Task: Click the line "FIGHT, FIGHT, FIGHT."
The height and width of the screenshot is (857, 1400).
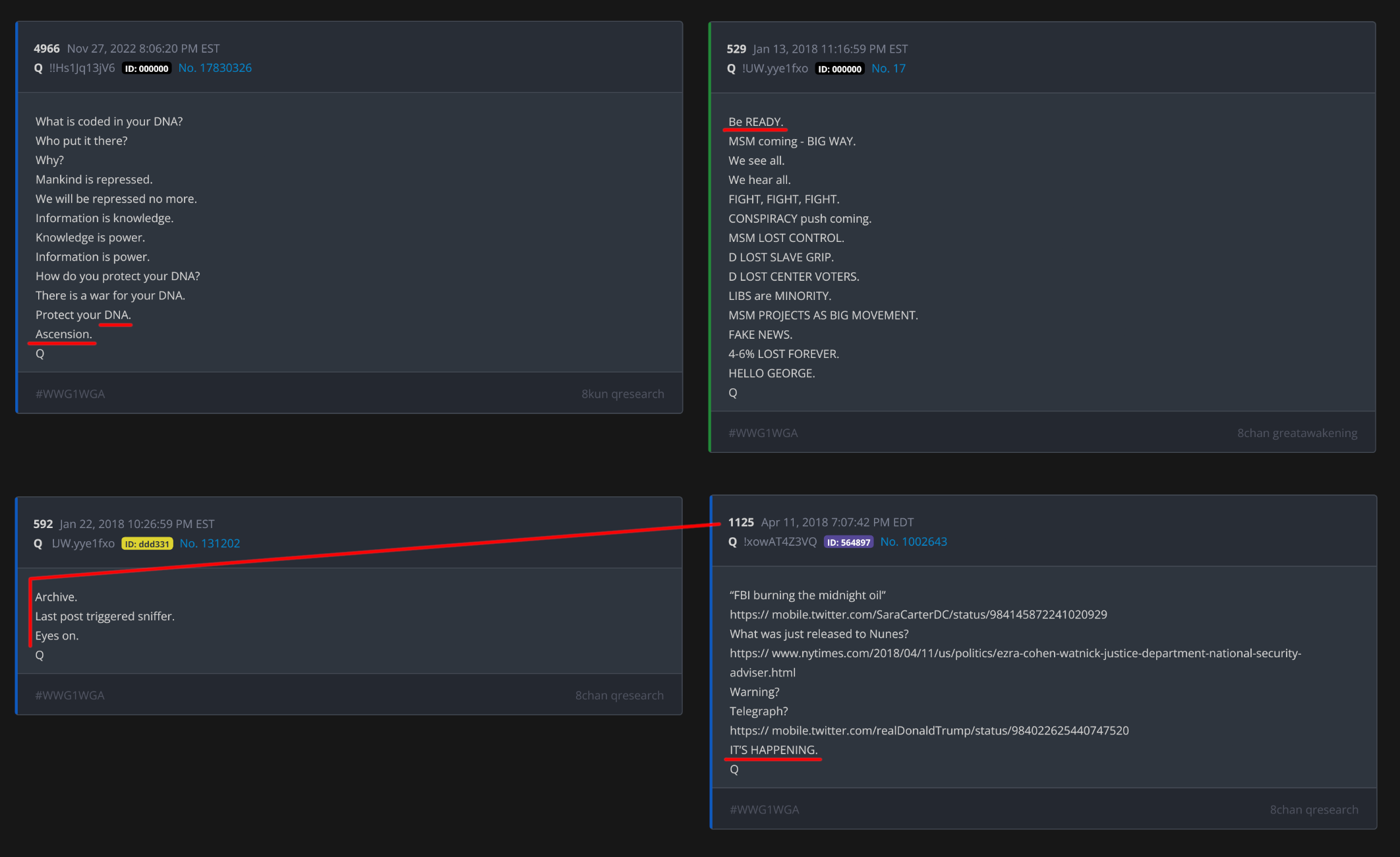Action: pyautogui.click(x=784, y=199)
